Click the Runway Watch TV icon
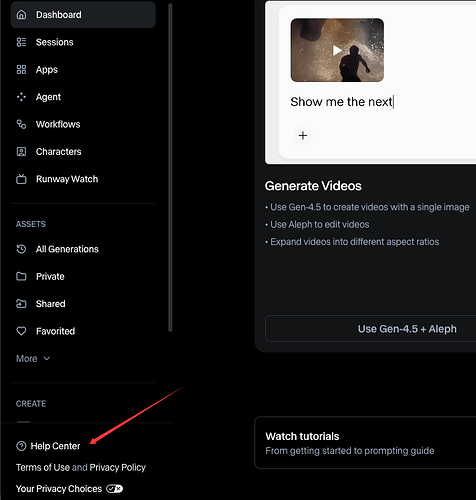 click(21, 179)
